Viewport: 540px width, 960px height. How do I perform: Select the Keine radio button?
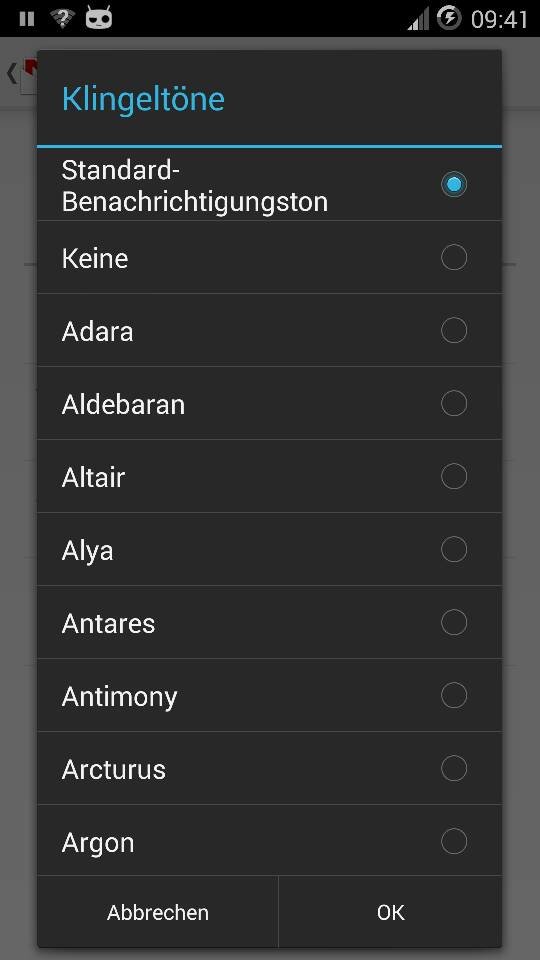(x=454, y=257)
